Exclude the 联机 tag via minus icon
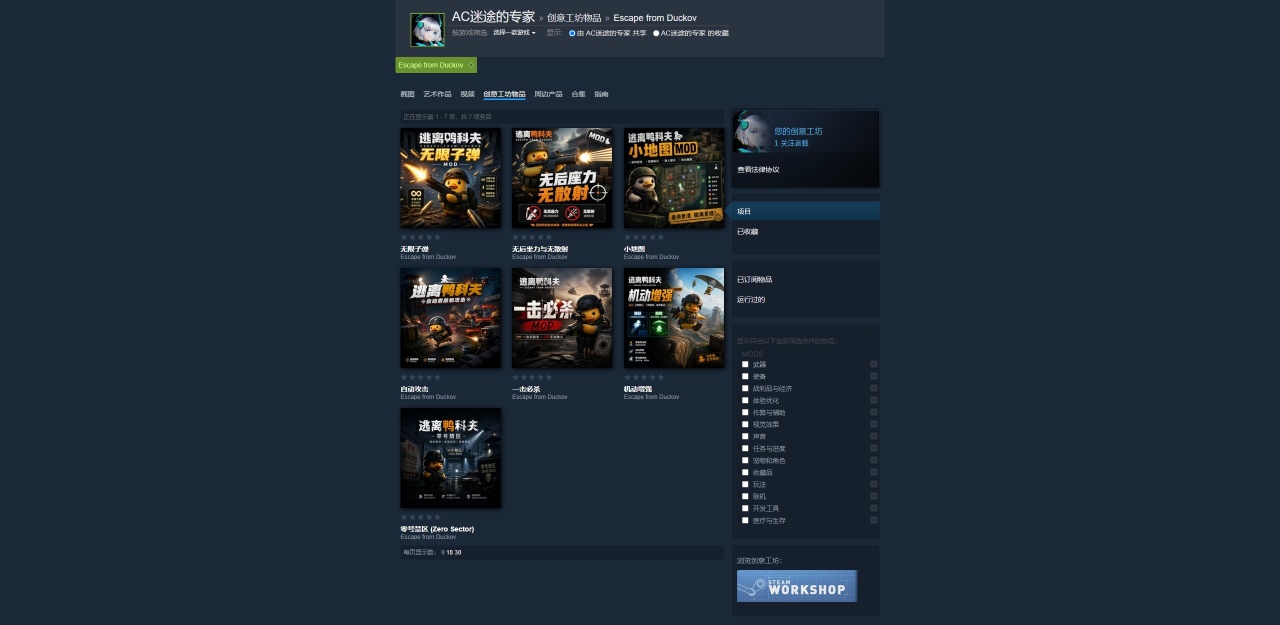Viewport: 1280px width, 625px height. click(874, 496)
